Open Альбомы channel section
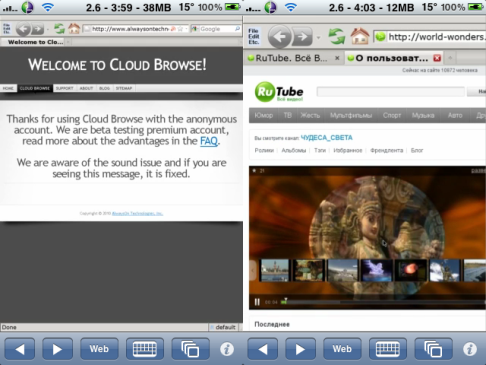This screenshot has height=365, width=486. pyautogui.click(x=293, y=150)
